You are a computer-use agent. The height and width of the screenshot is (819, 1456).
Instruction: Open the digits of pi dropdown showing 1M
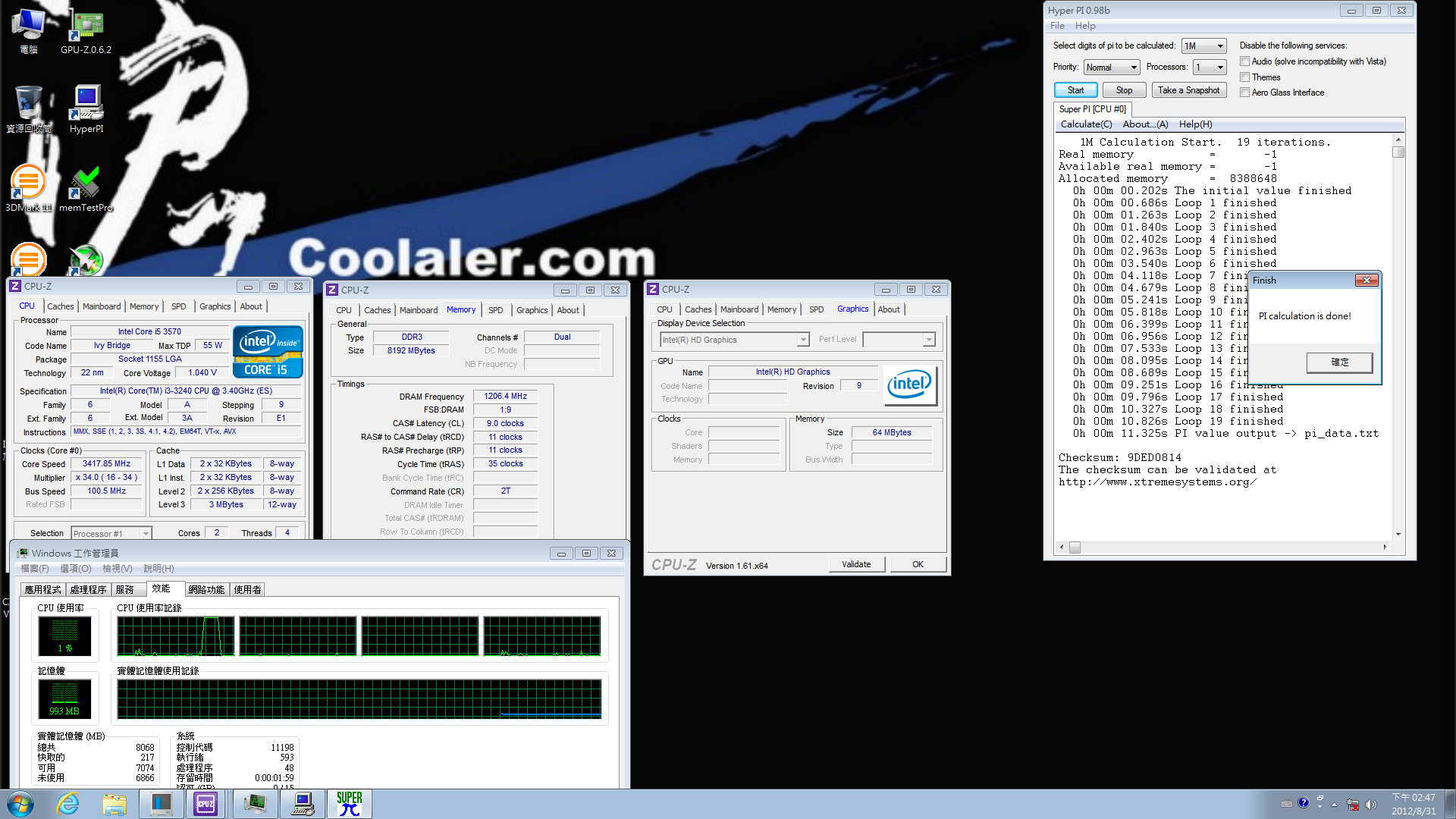(x=1203, y=46)
